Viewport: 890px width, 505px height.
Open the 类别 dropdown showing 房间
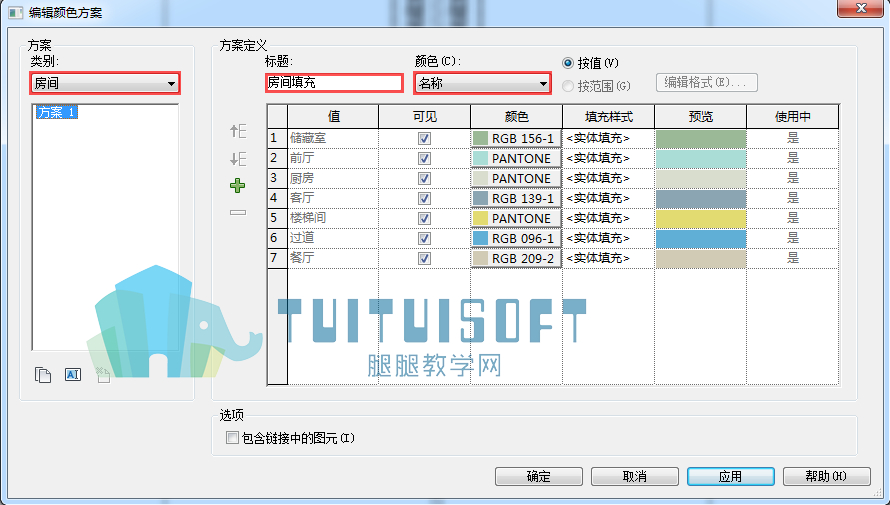point(105,83)
